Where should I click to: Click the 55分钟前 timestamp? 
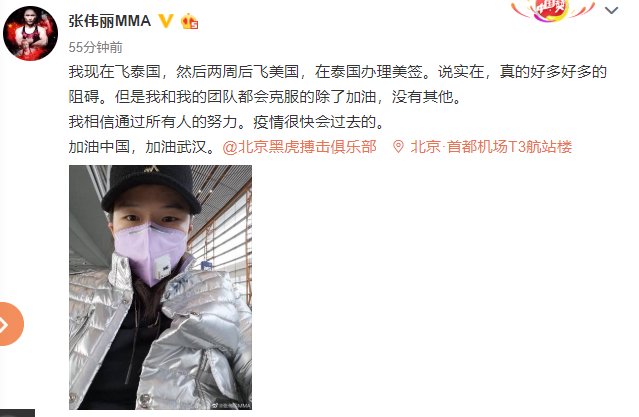point(95,47)
